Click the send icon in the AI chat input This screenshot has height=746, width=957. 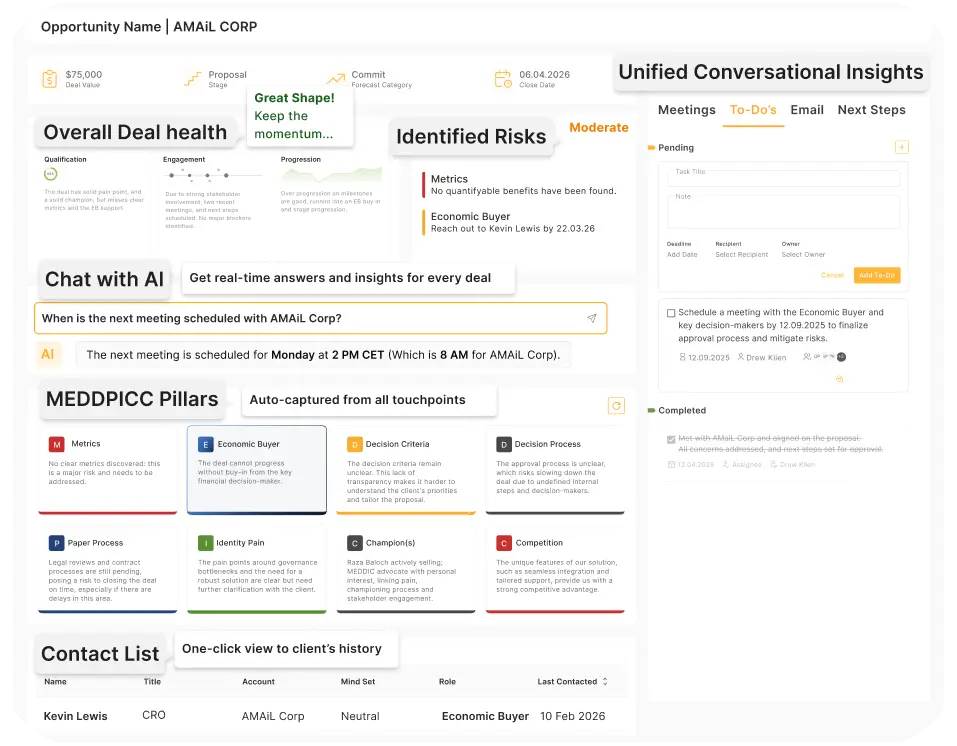coord(592,318)
